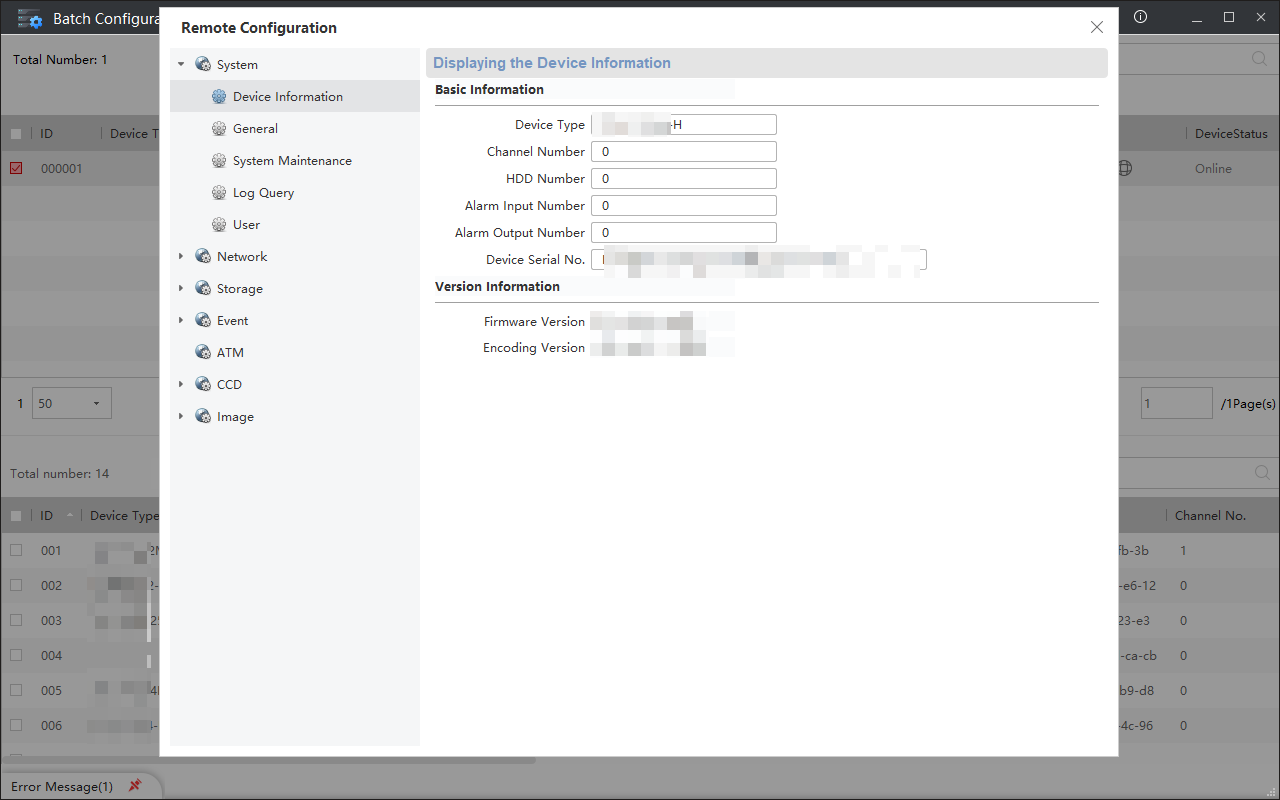
Task: Select the Device Information gear icon
Action: coord(218,96)
